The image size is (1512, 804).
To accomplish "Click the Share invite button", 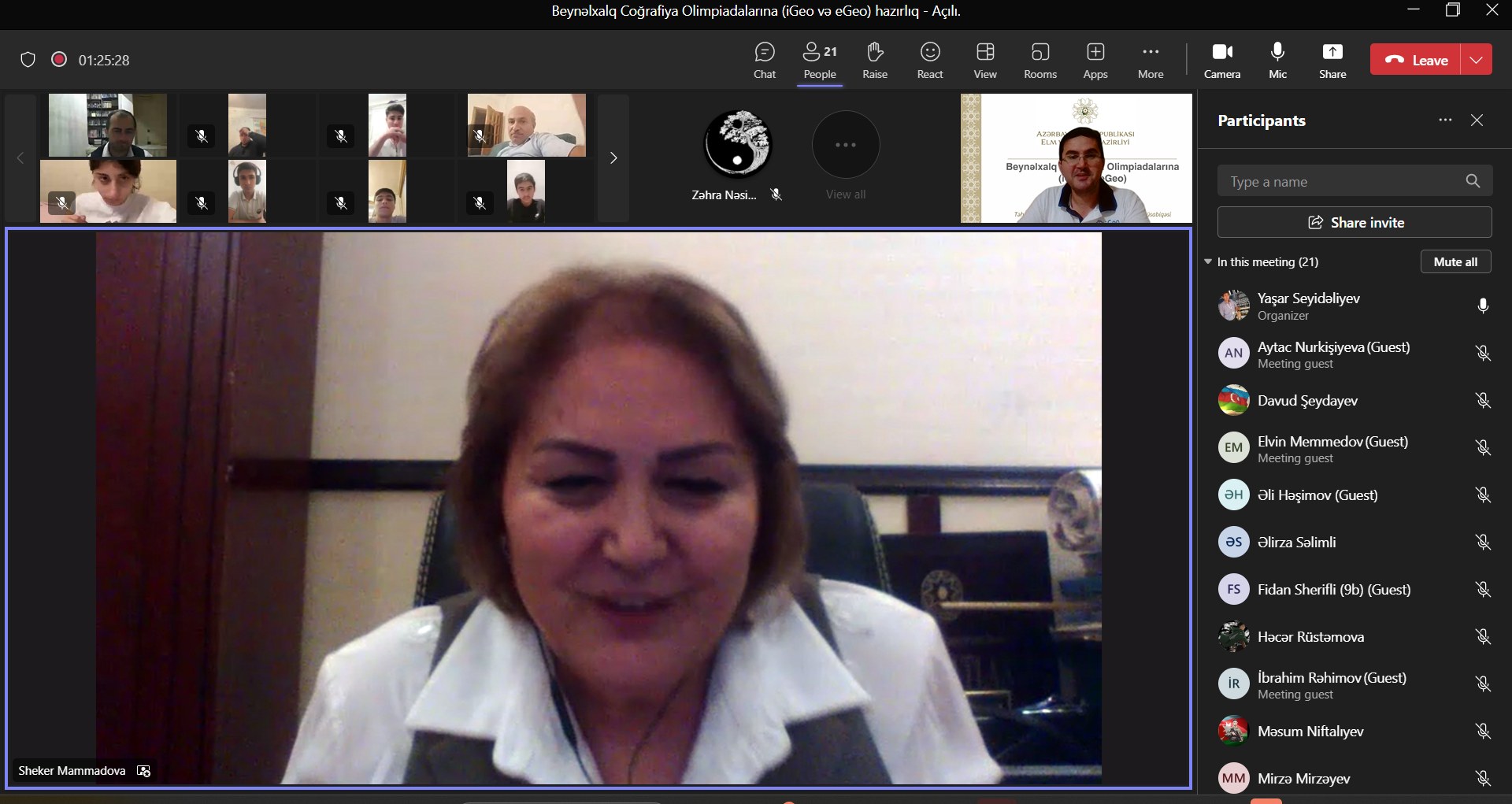I will [x=1354, y=223].
